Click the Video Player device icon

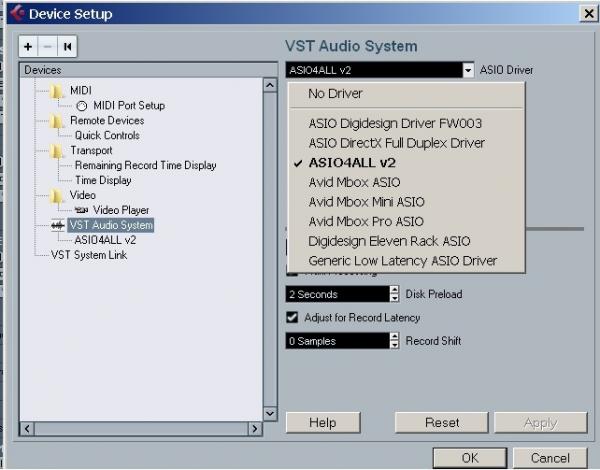click(81, 210)
